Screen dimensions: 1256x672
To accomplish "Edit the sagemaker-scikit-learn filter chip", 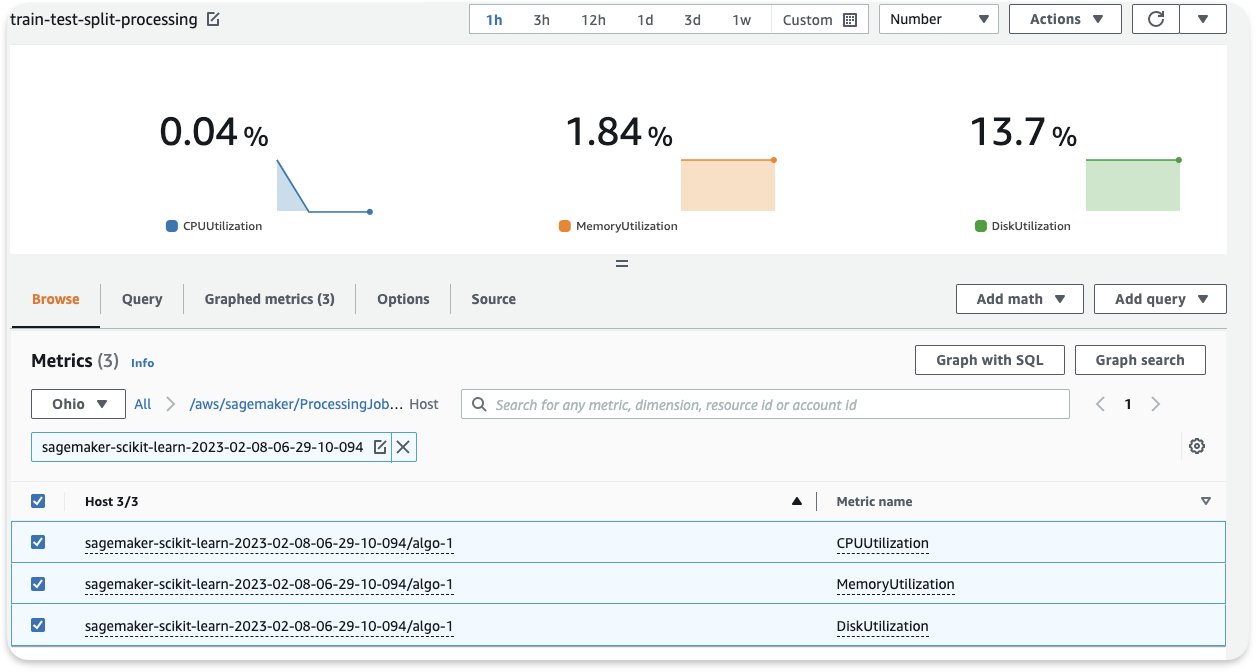I will coord(380,447).
